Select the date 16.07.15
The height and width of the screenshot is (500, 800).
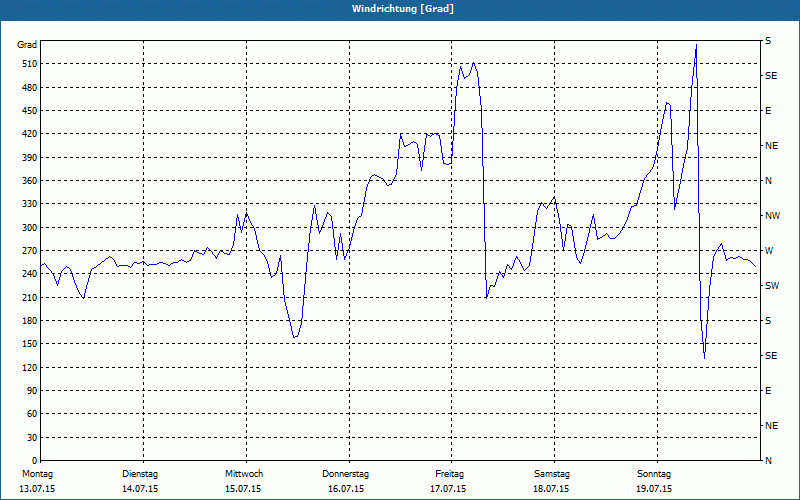pos(346,489)
